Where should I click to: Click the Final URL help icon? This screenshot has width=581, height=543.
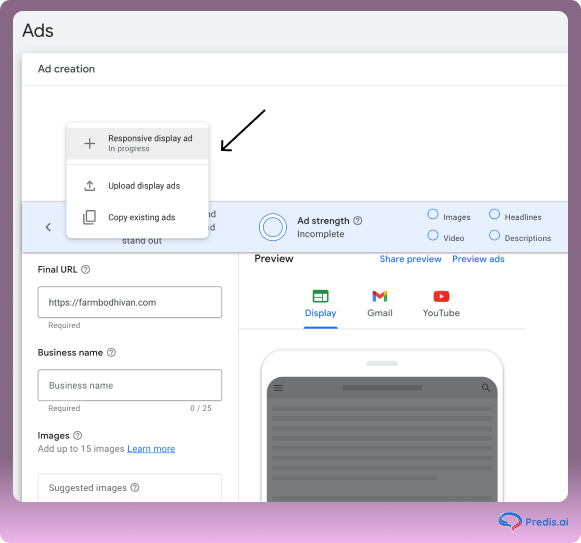tap(86, 269)
